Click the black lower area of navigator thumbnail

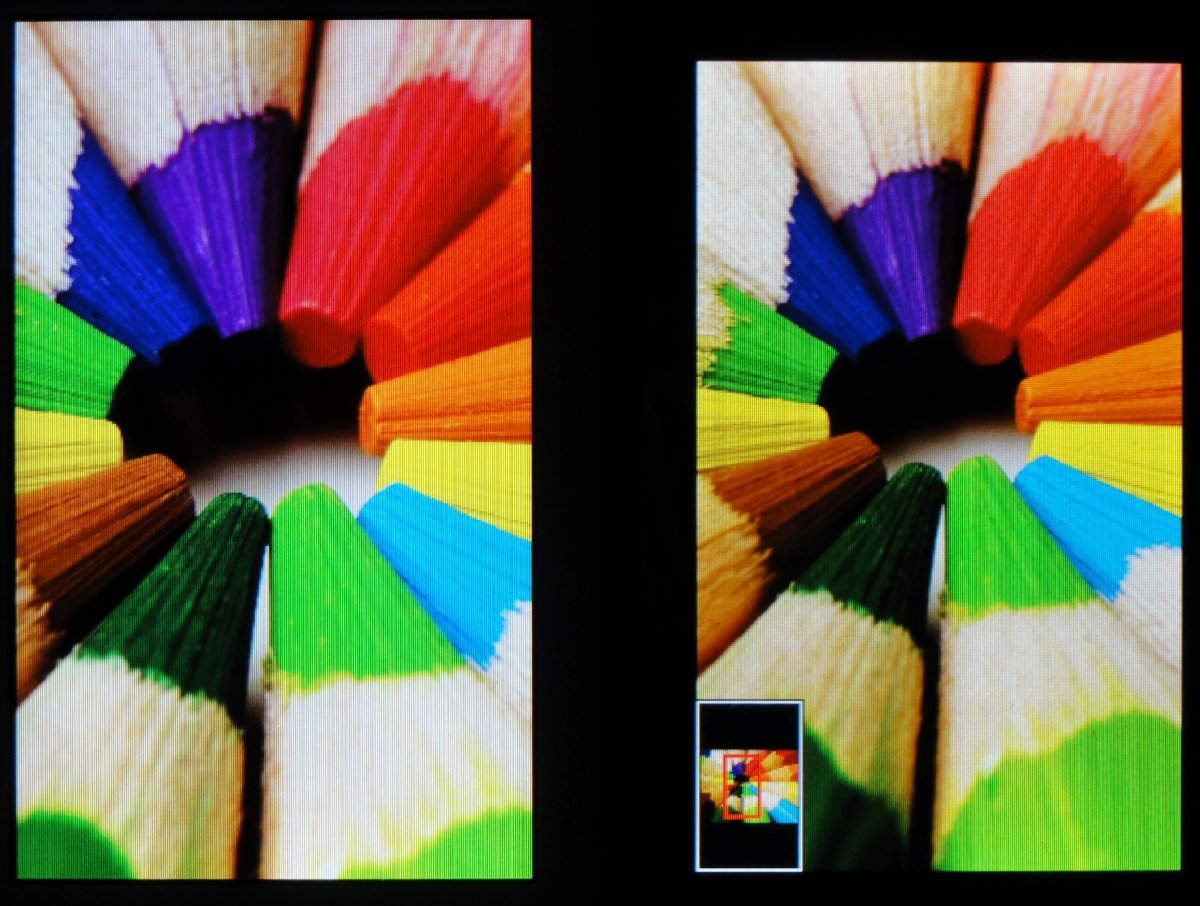click(x=749, y=845)
